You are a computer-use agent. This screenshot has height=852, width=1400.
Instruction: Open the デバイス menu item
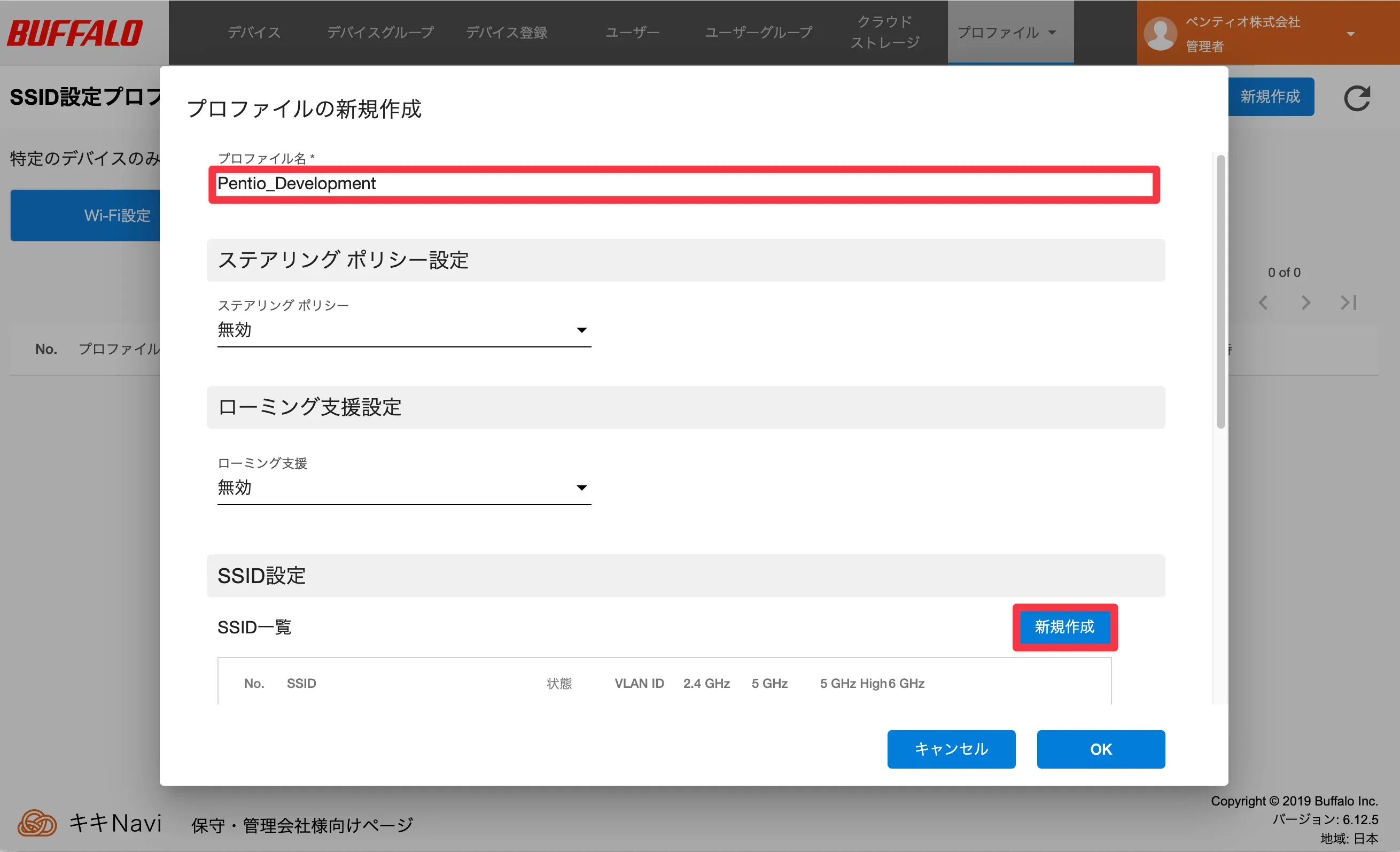point(254,33)
